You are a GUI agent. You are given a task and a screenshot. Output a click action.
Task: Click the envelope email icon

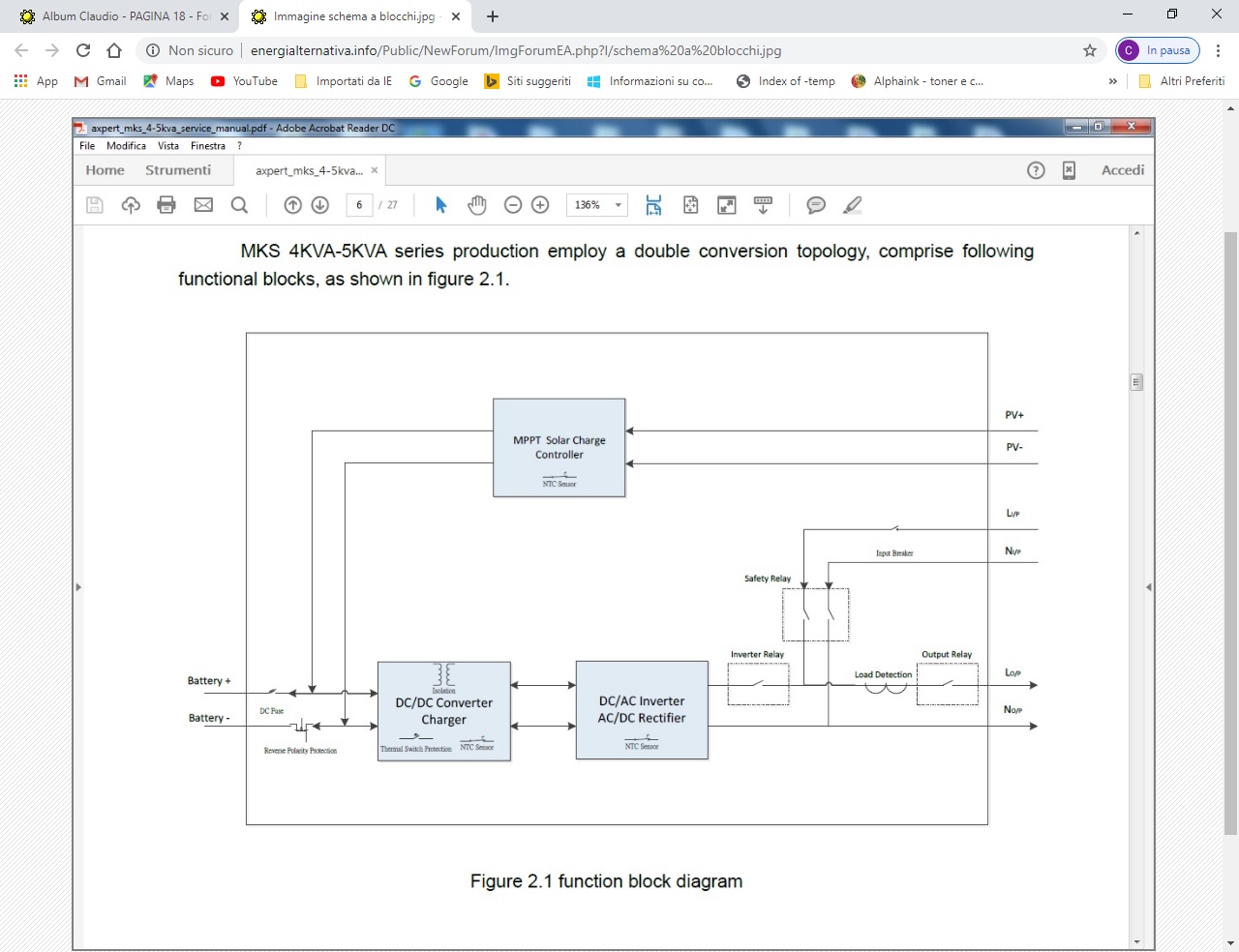tap(203, 205)
